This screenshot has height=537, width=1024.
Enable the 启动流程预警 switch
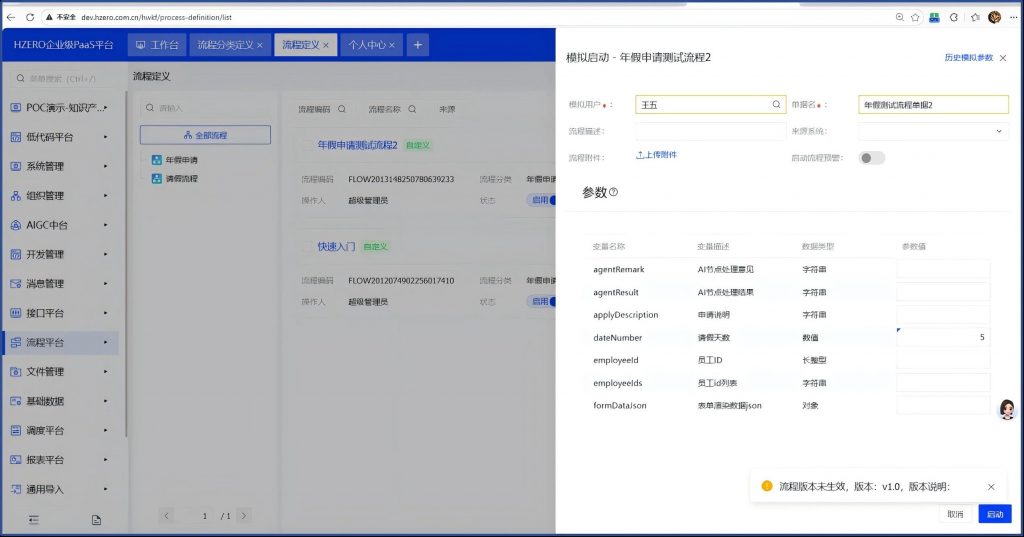pos(872,157)
